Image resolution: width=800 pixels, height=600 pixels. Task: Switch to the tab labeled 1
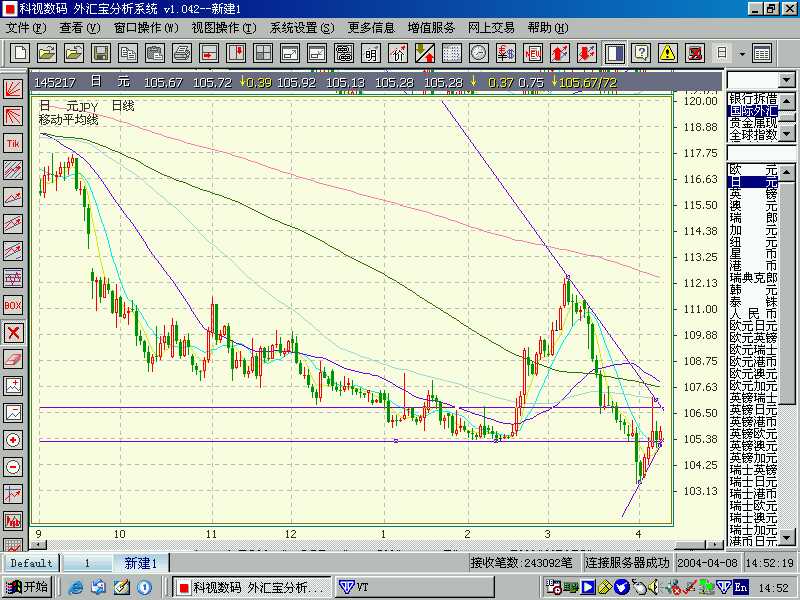(x=87, y=563)
